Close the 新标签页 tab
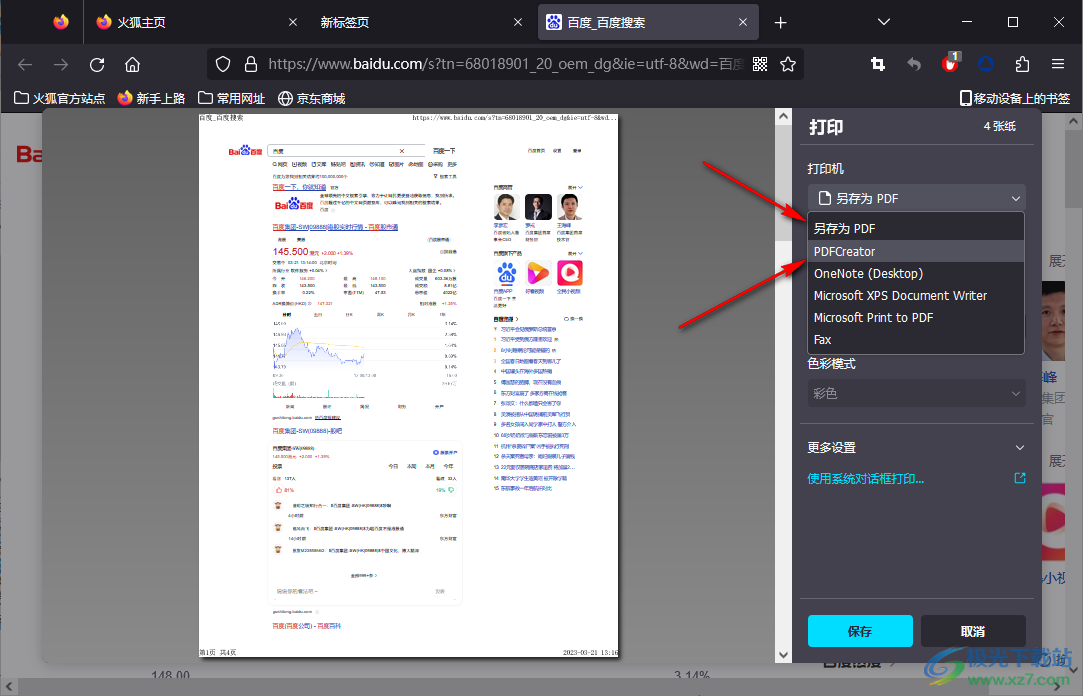This screenshot has width=1083, height=696. coord(518,22)
